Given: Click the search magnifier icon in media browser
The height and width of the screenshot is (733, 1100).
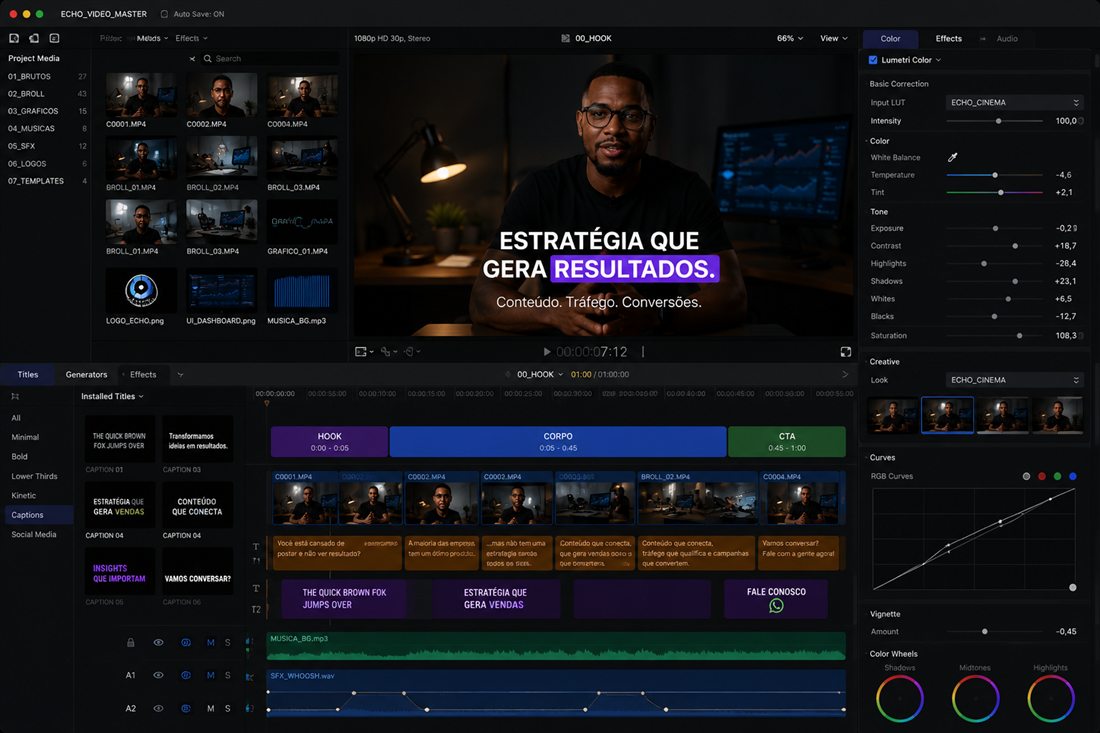Looking at the screenshot, I should click(208, 59).
